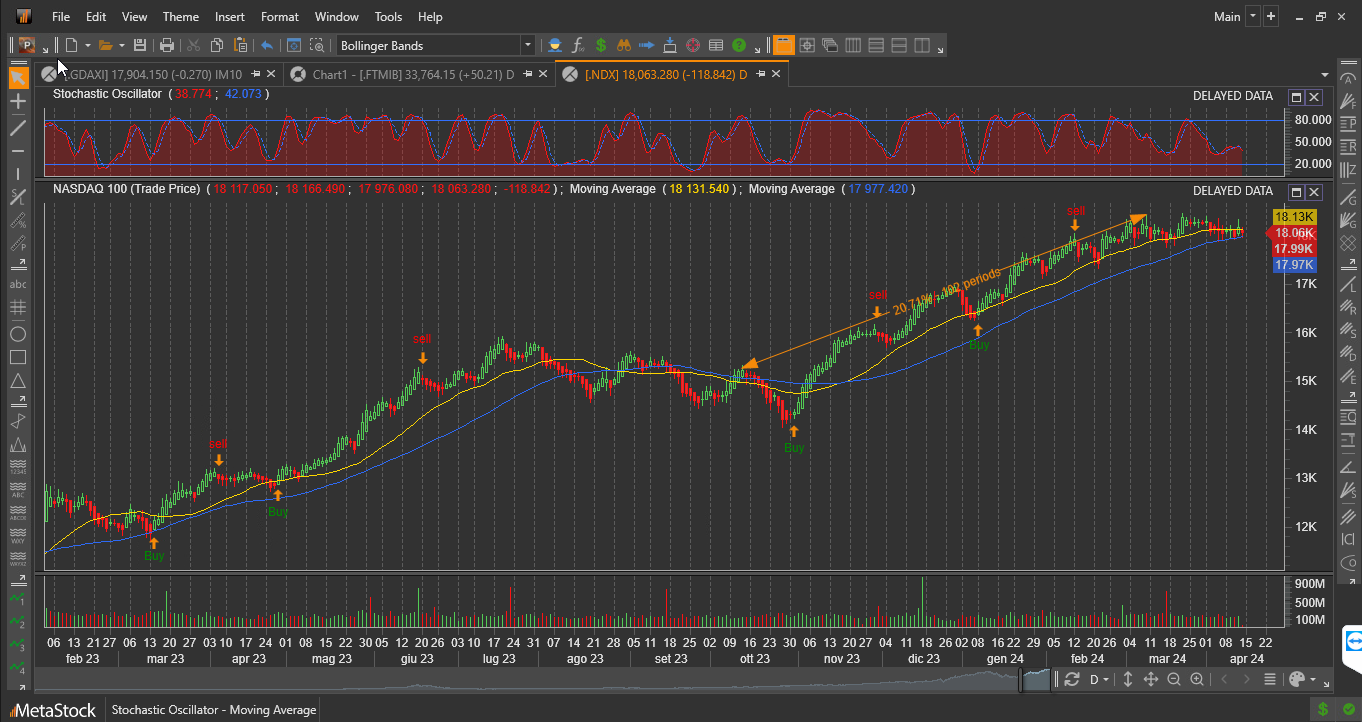Open the periodicity 'D' dropdown

coord(1100,679)
